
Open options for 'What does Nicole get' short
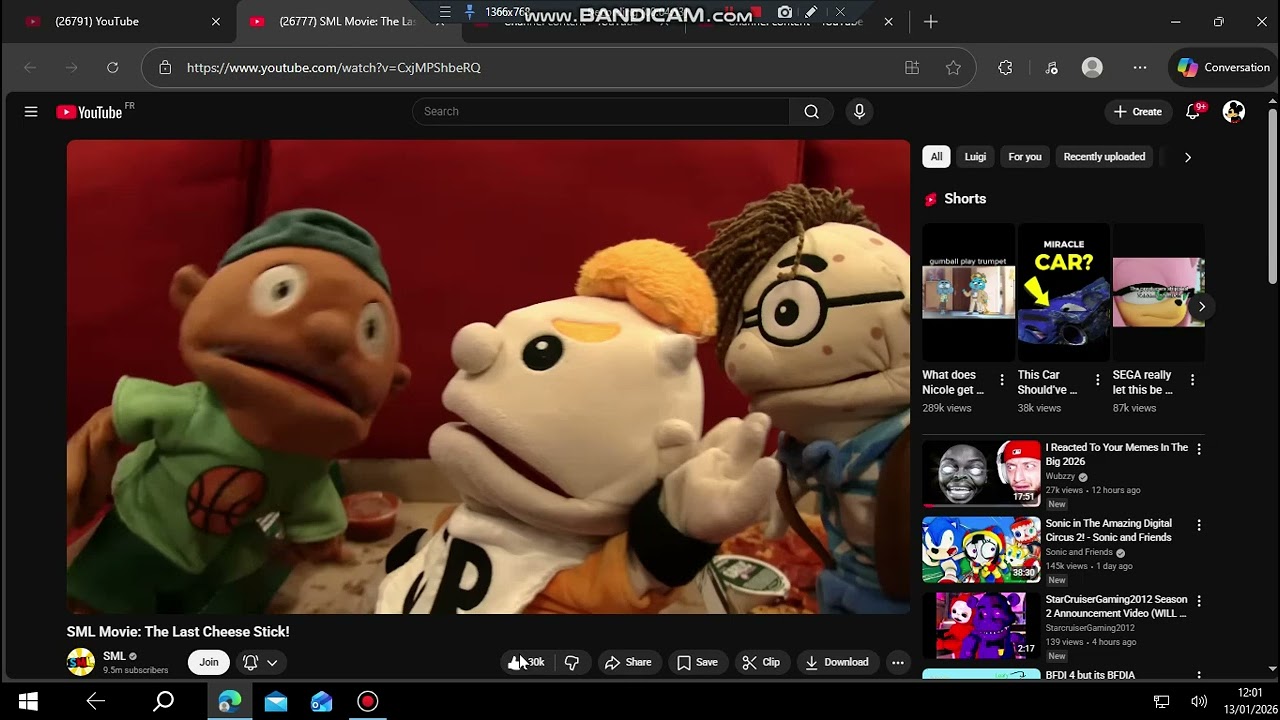pyautogui.click(x=1002, y=380)
